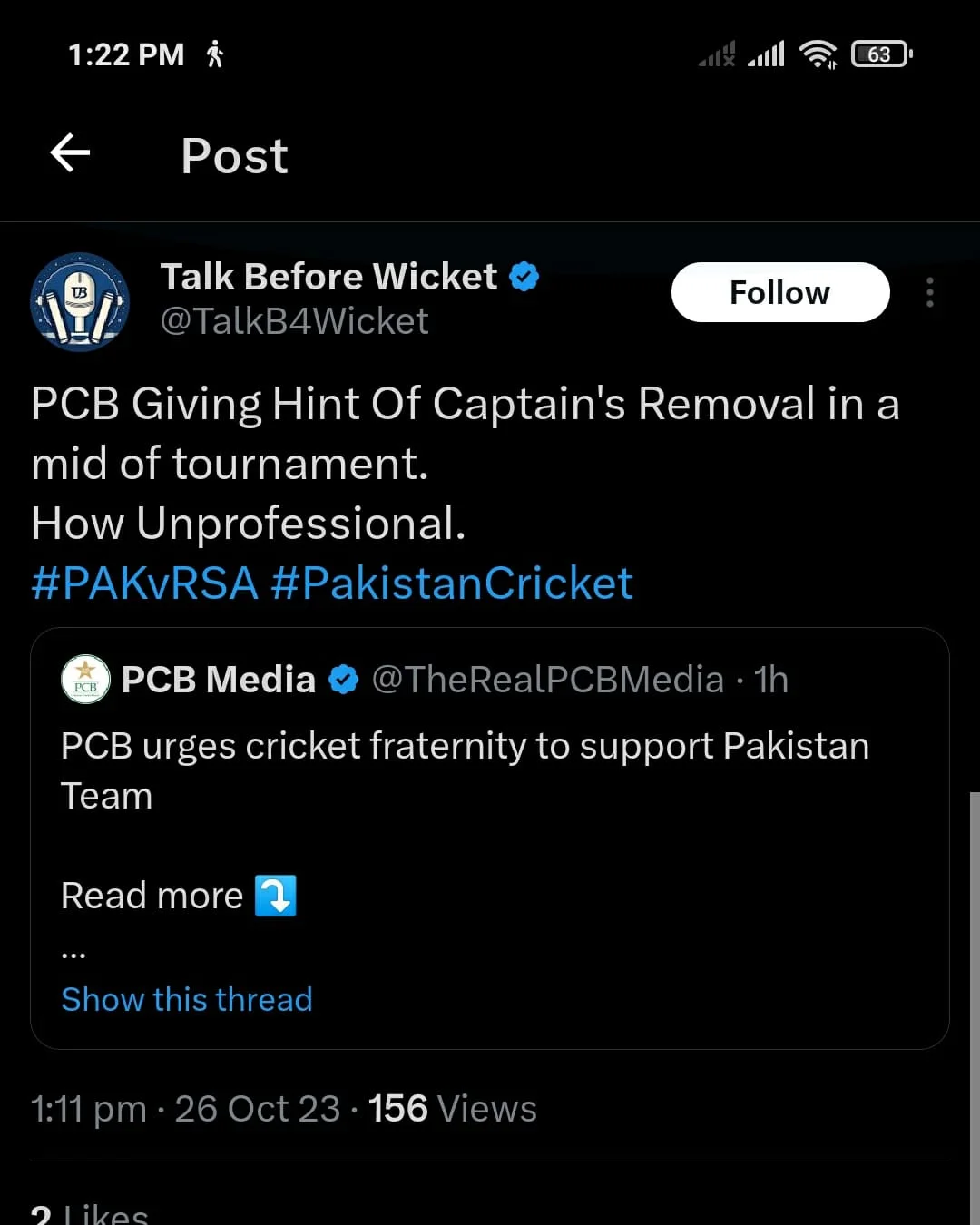Tap the back arrow icon

tap(70, 152)
